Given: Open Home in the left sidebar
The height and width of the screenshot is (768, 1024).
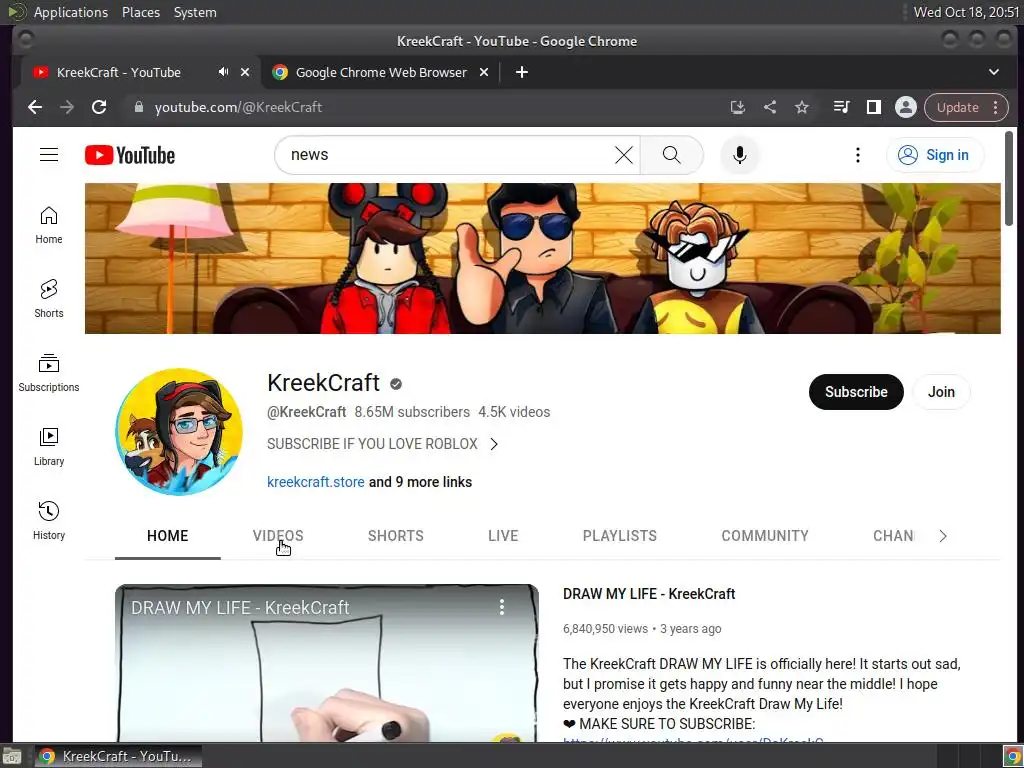Looking at the screenshot, I should point(49,225).
